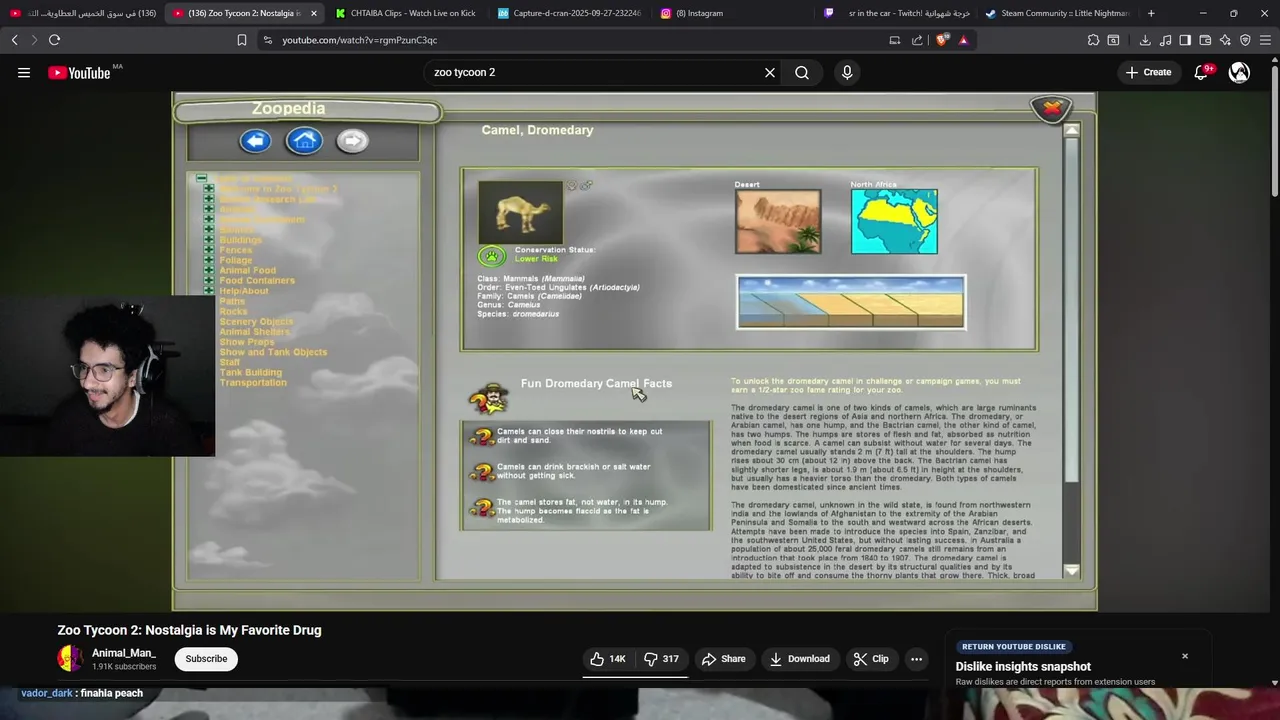This screenshot has height=720, width=1280.
Task: Click the 'Lower Risk' conservation status text
Action: 536,259
